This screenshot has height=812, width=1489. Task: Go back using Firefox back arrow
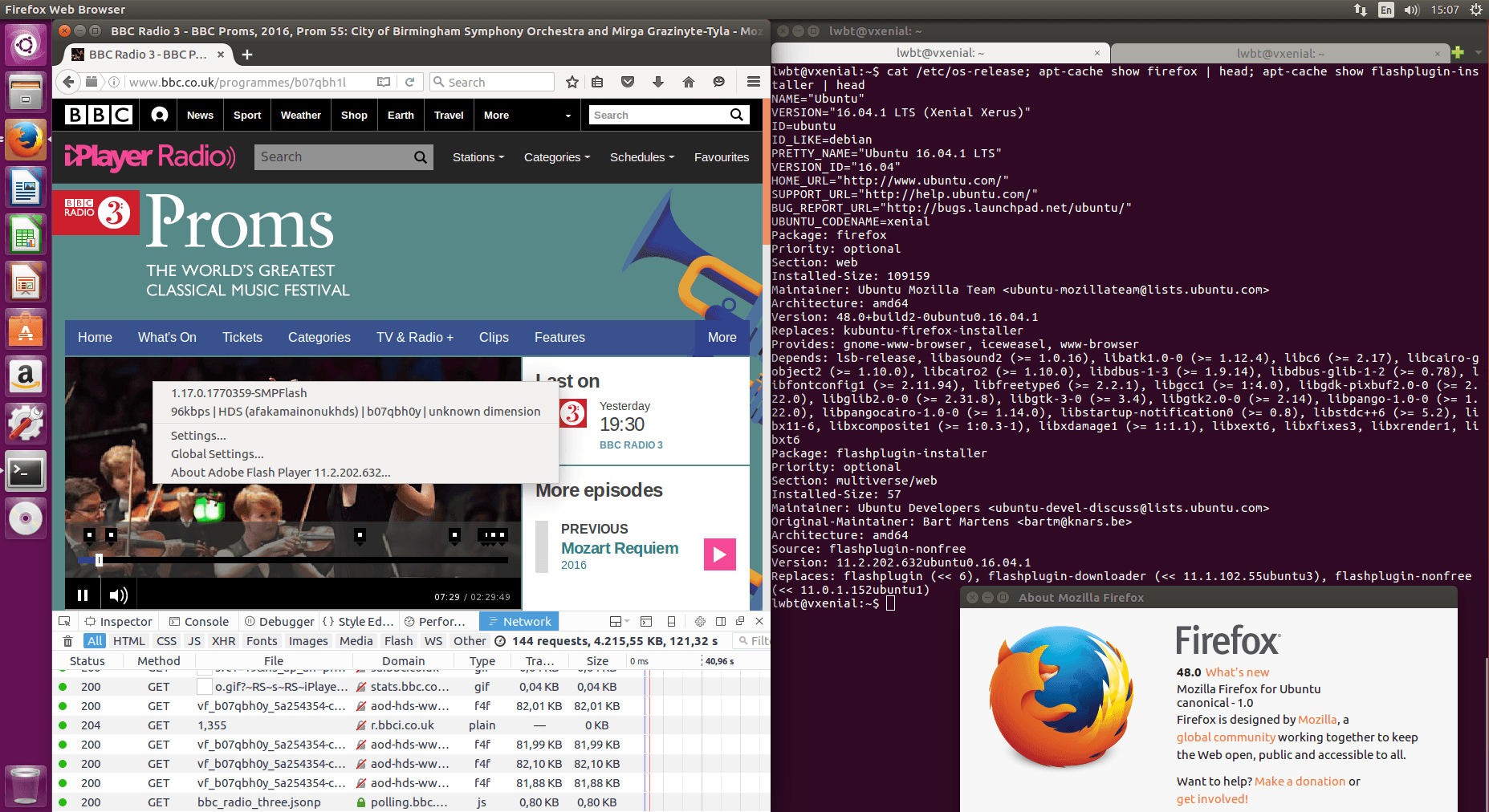(x=69, y=82)
